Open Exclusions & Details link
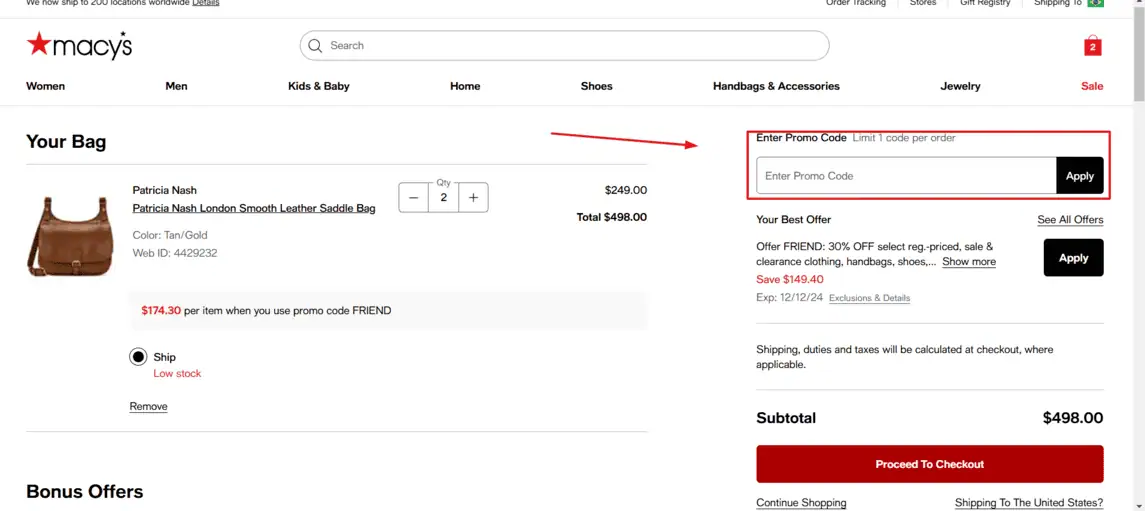Screen dimensions: 1145x511 [x=869, y=298]
